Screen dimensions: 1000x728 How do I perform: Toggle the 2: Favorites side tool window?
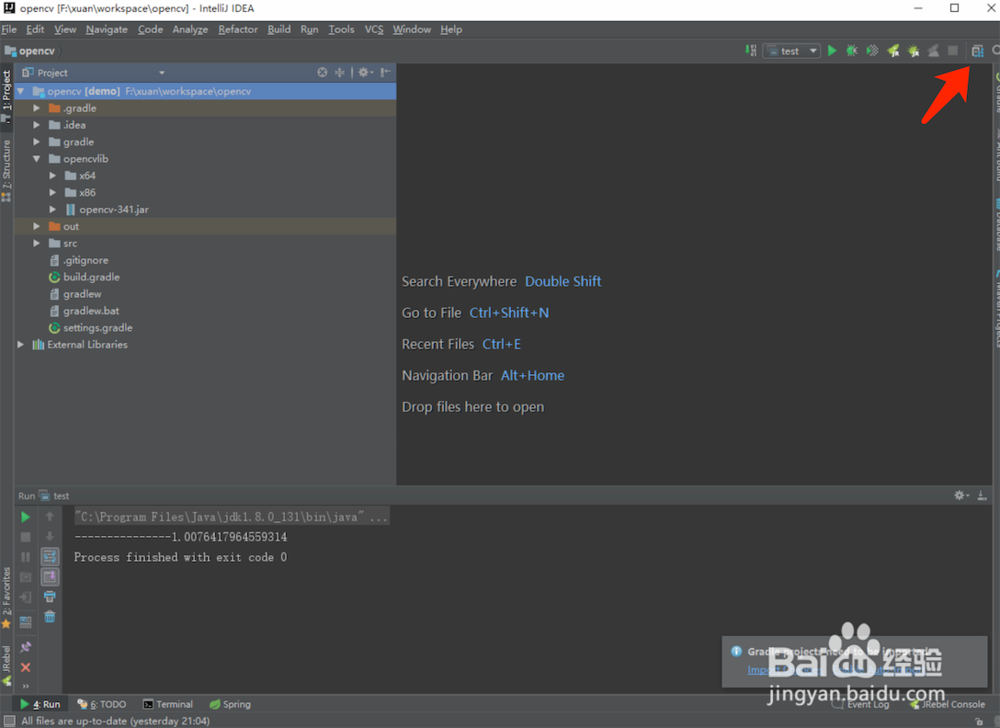6,597
